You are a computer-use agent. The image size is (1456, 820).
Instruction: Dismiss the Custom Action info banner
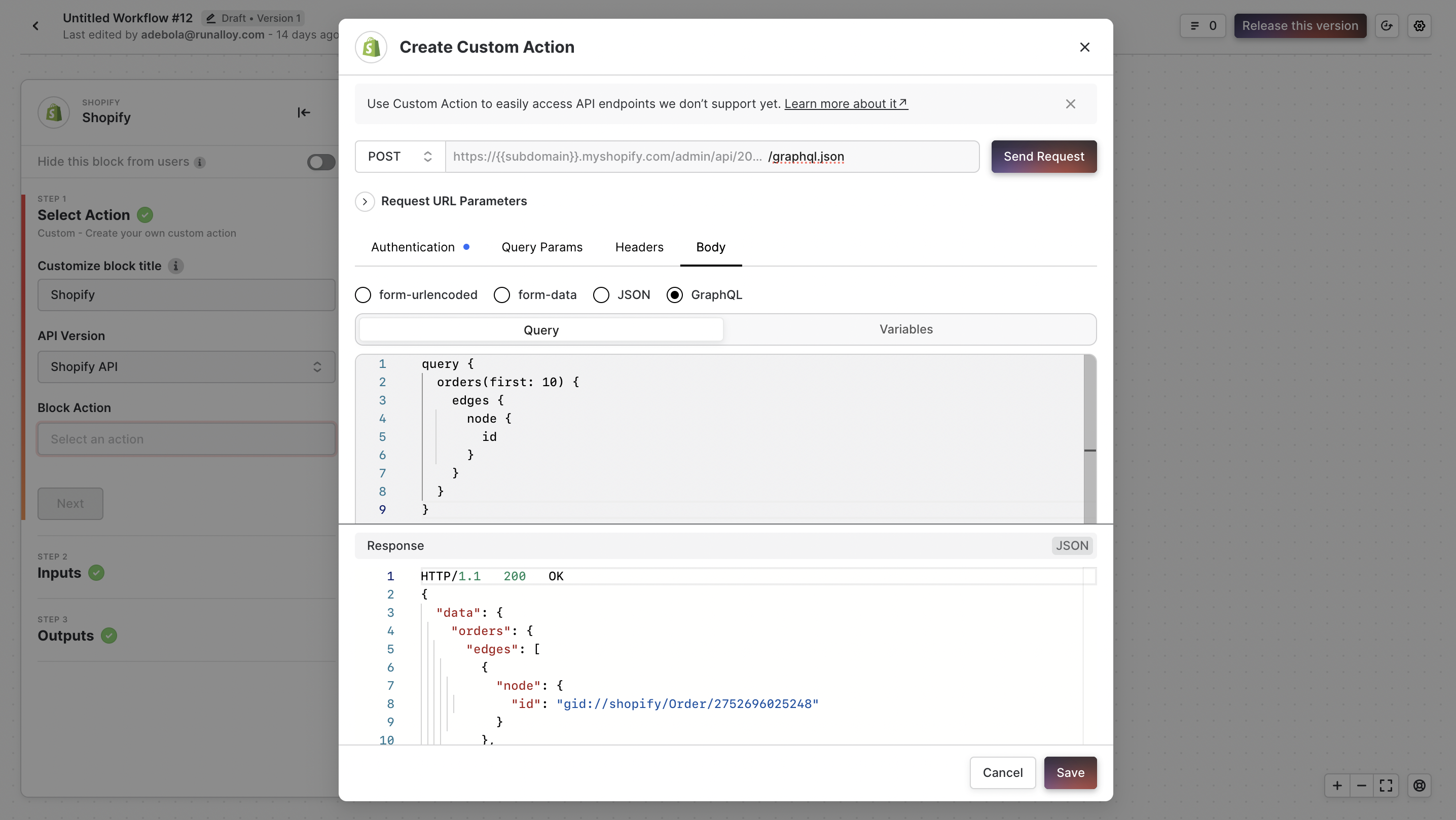click(x=1070, y=104)
